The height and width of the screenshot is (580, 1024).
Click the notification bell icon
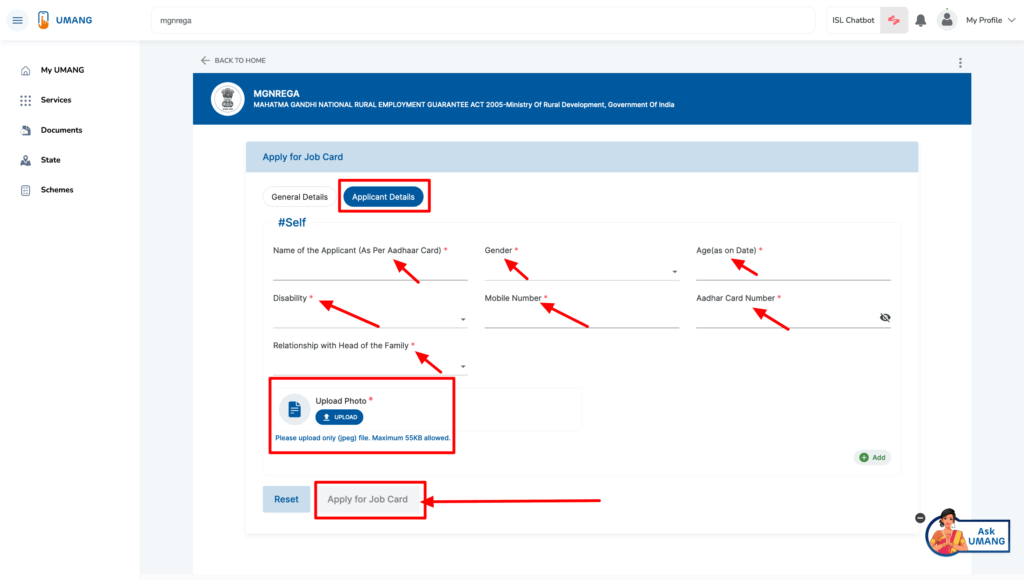pos(920,20)
